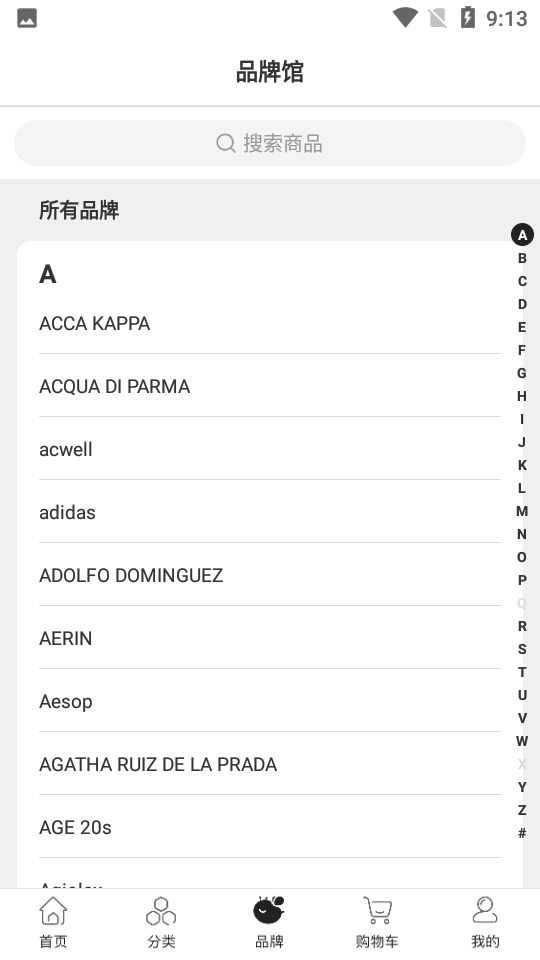Open the 我的 profile icon
Screen dimensions: 540x960
click(485, 910)
